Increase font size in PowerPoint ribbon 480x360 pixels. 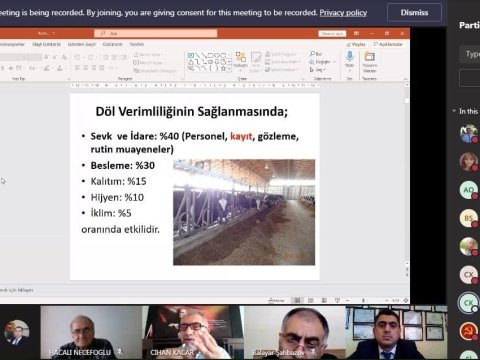coord(47,57)
